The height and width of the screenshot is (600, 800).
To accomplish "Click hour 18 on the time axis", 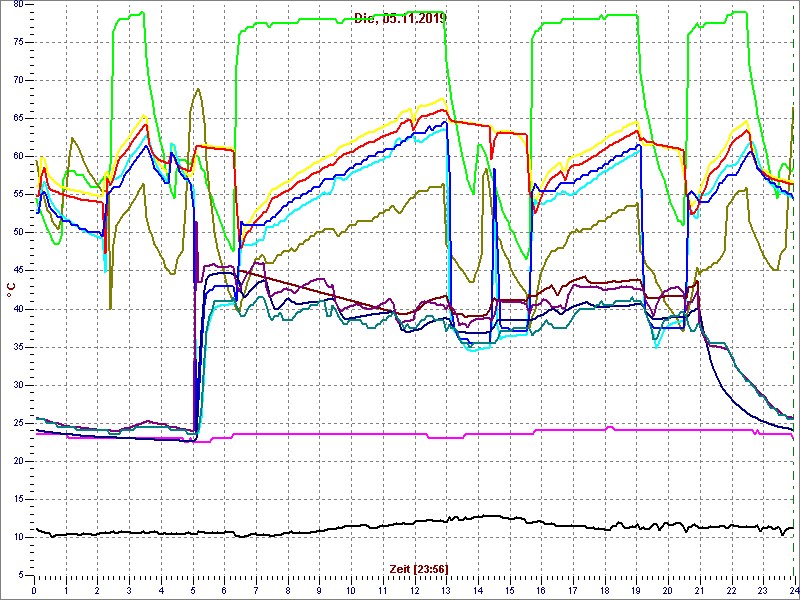I will (x=604, y=591).
